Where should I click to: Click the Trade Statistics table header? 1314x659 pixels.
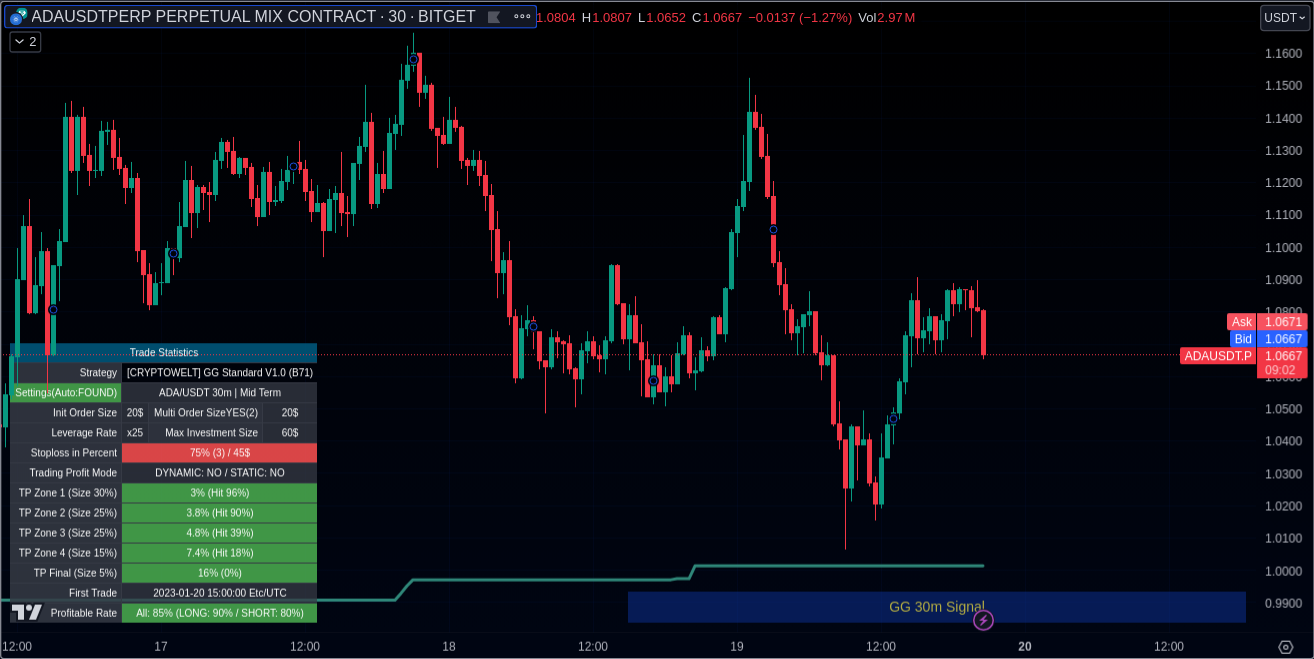[163, 352]
